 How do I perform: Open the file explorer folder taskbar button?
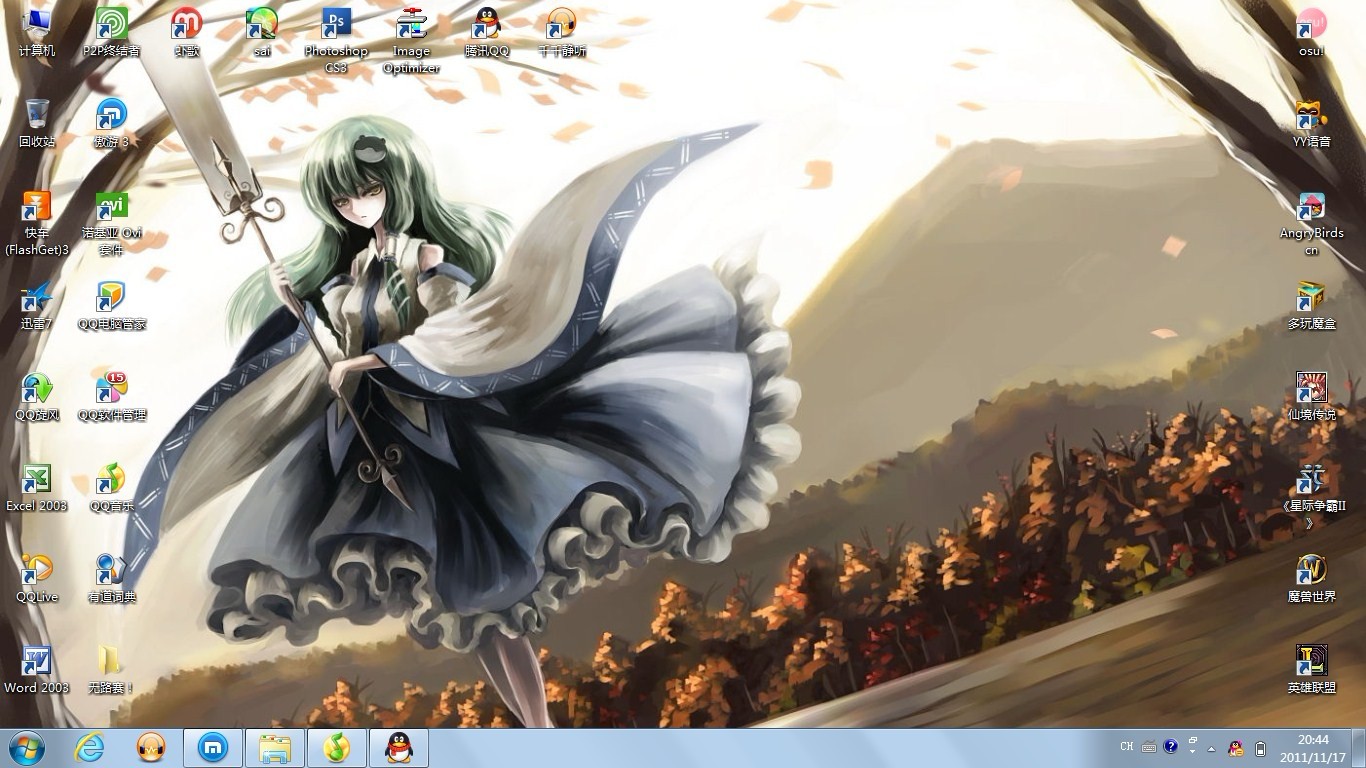(275, 747)
